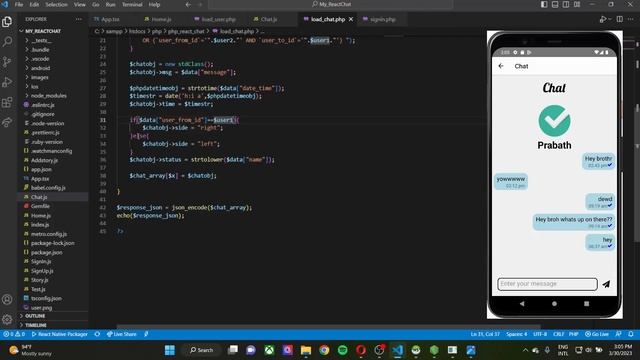
Task: Click the Go Live status bar button
Action: click(x=597, y=334)
